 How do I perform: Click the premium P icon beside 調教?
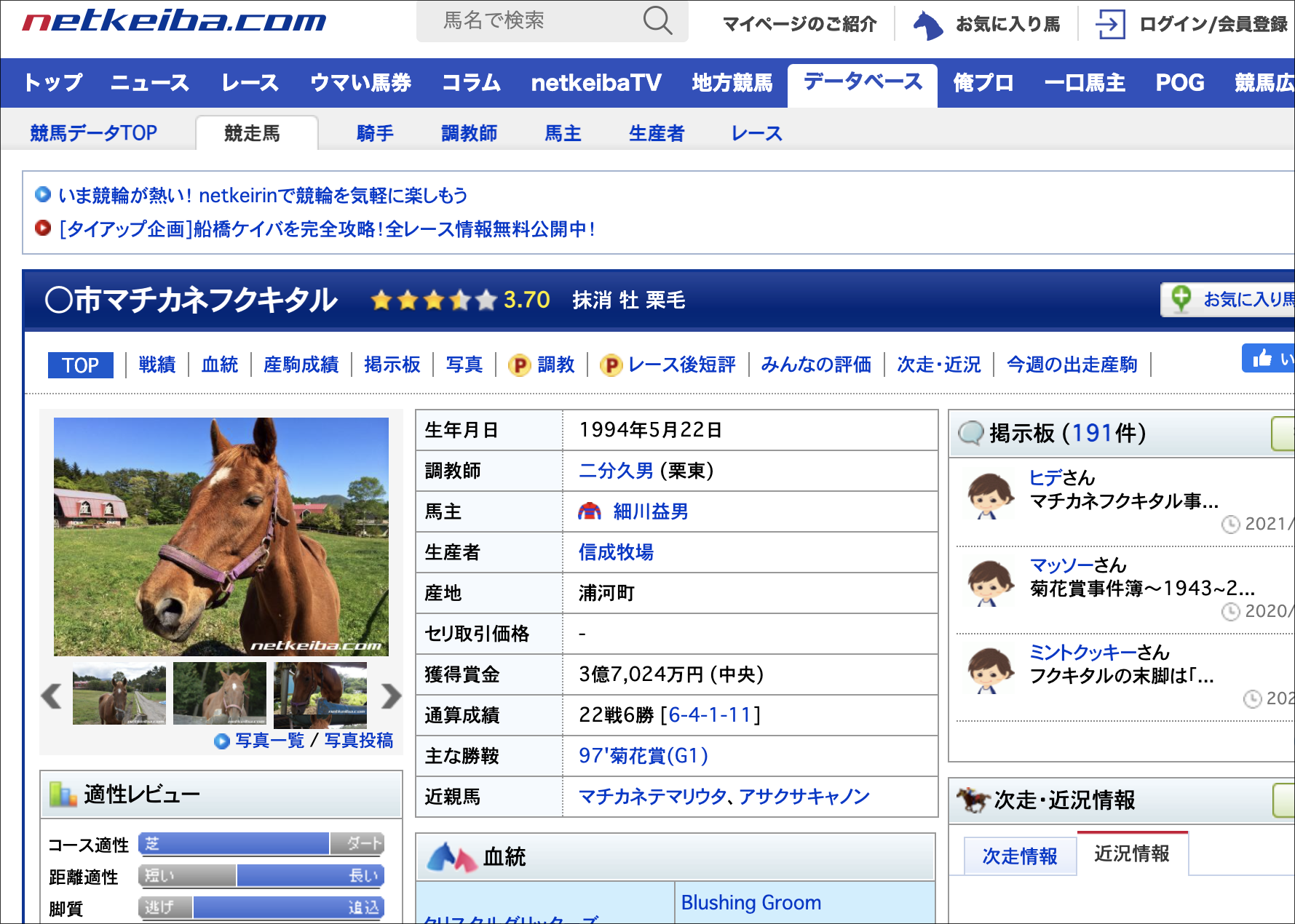[x=519, y=365]
